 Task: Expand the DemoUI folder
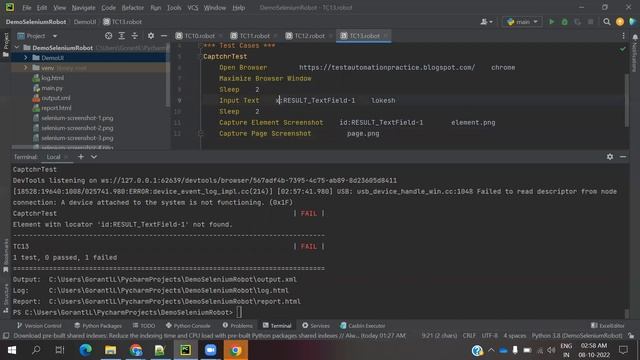(x=26, y=58)
